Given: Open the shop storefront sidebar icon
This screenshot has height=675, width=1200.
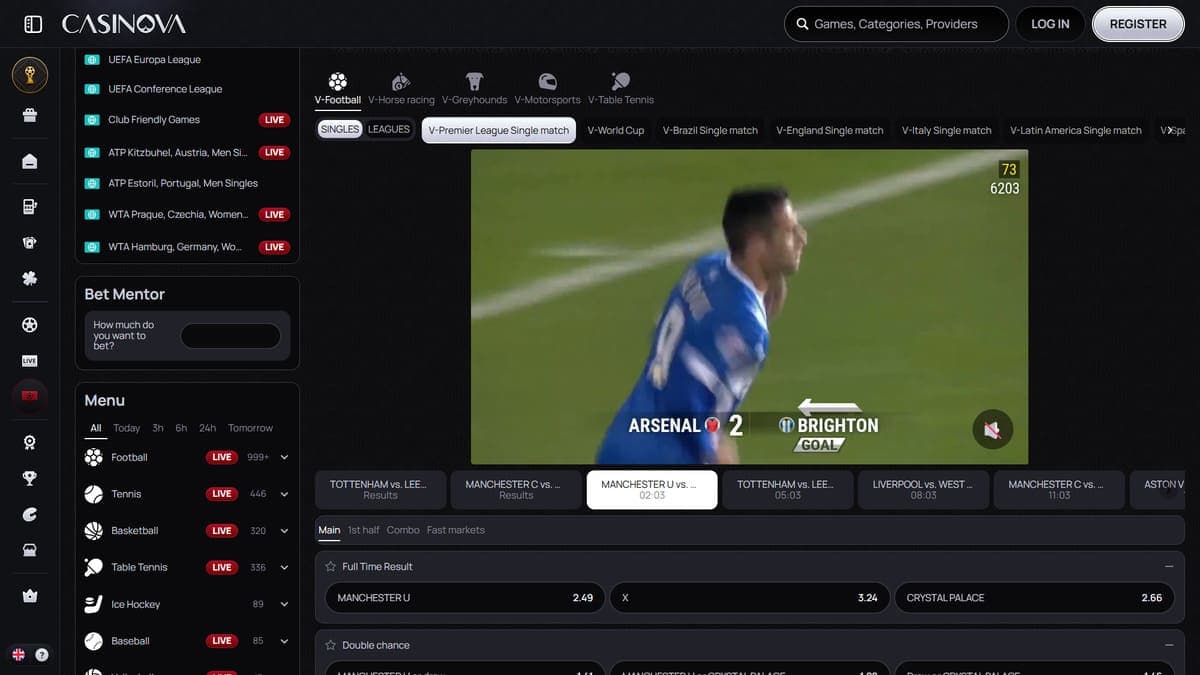Looking at the screenshot, I should coord(30,550).
